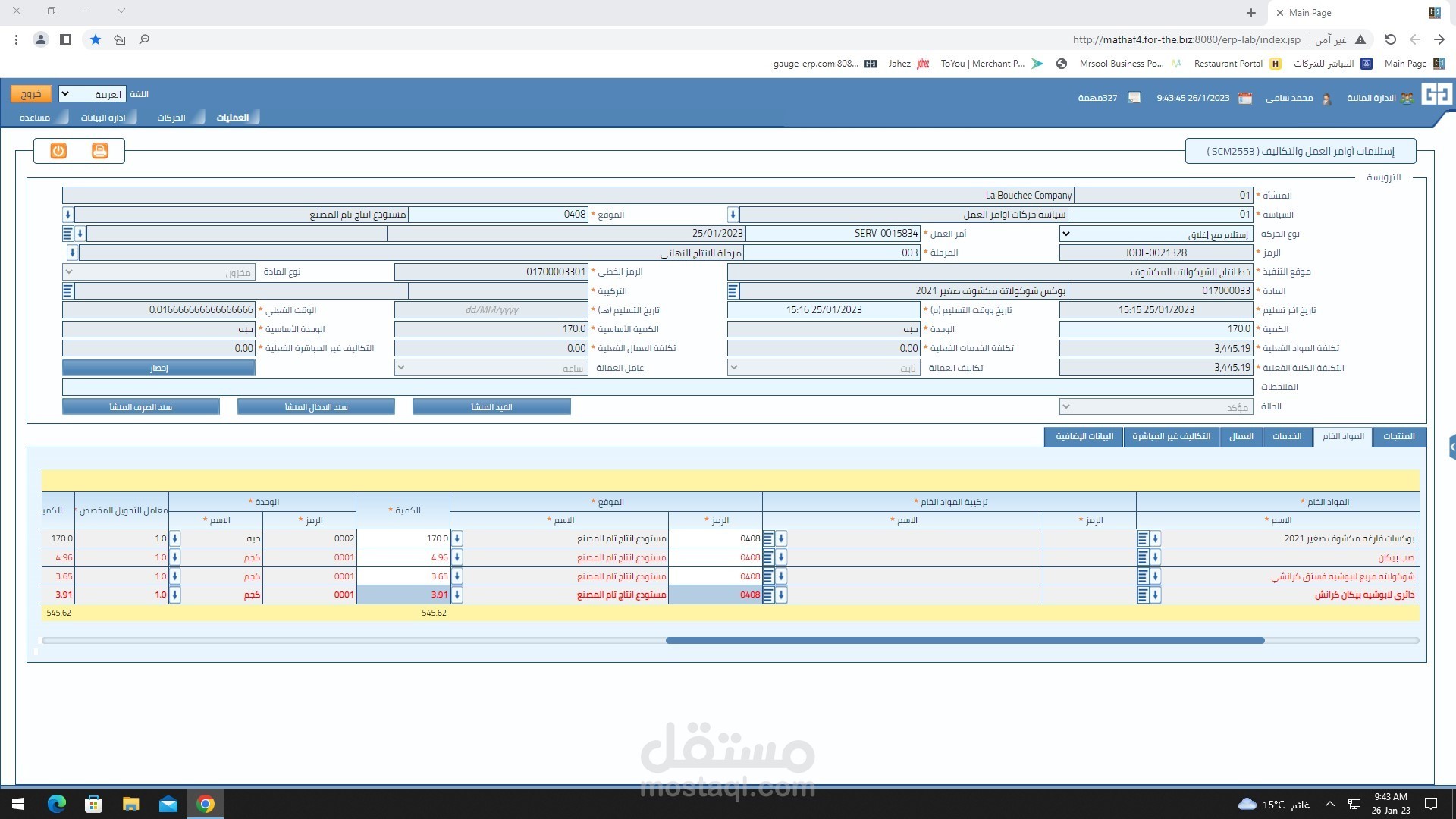Screen dimensions: 1456x819
Task: Click the الملاحظات notes input field
Action: (x=657, y=387)
